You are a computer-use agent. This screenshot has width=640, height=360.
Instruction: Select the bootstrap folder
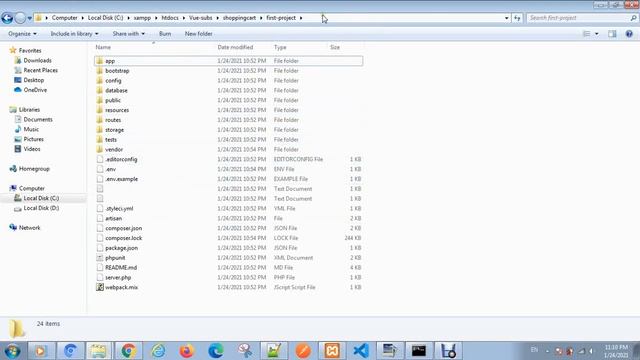(229, 71)
